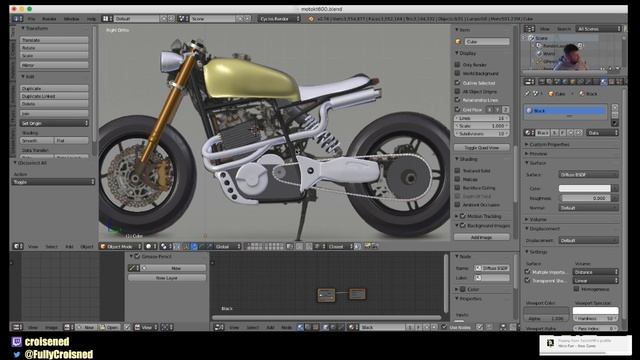Click the Mirror button
The image size is (640, 360).
[54, 65]
